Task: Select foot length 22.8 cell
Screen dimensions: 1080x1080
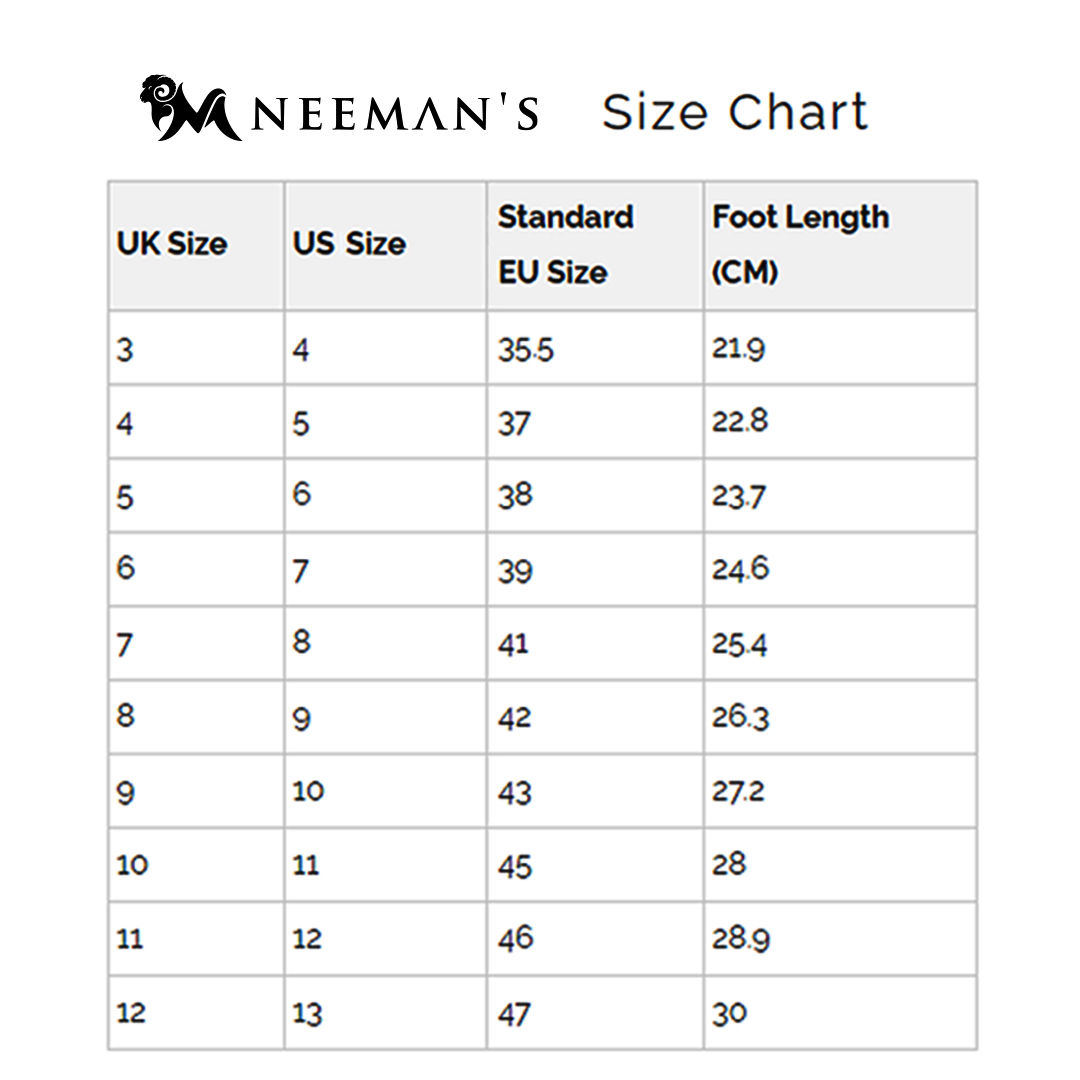Action: tap(740, 421)
